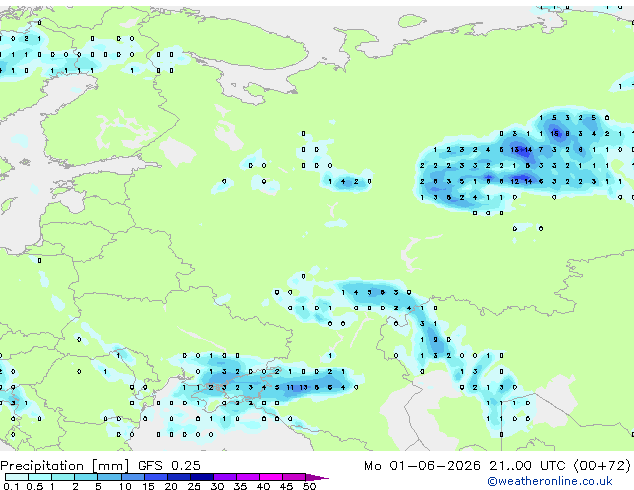
Task: Click the 35–40 mm legend color swatch
Action: tap(248, 477)
